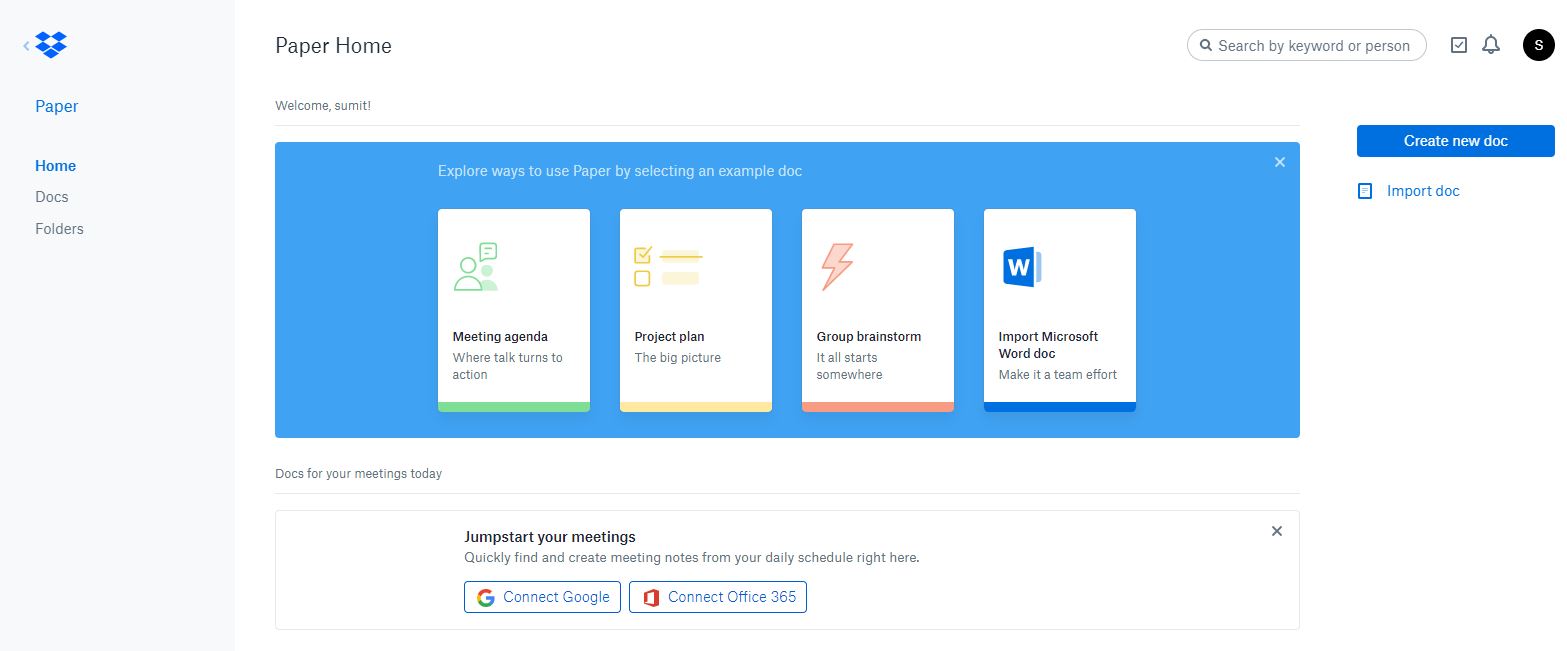Click 'Where talk turns to action' text
This screenshot has width=1567, height=651.
[508, 366]
